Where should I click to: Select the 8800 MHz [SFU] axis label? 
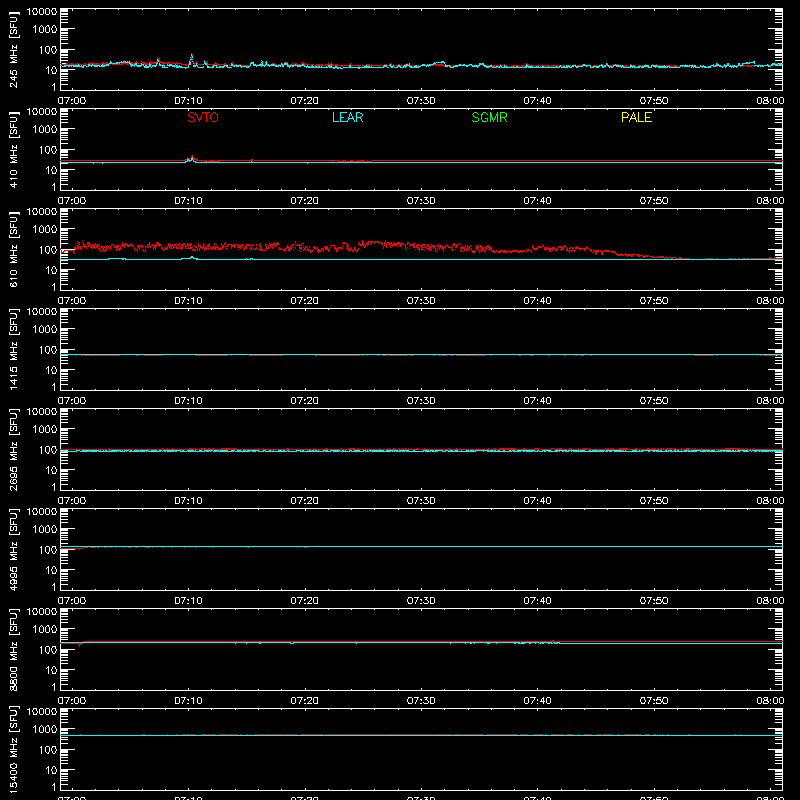(13, 650)
